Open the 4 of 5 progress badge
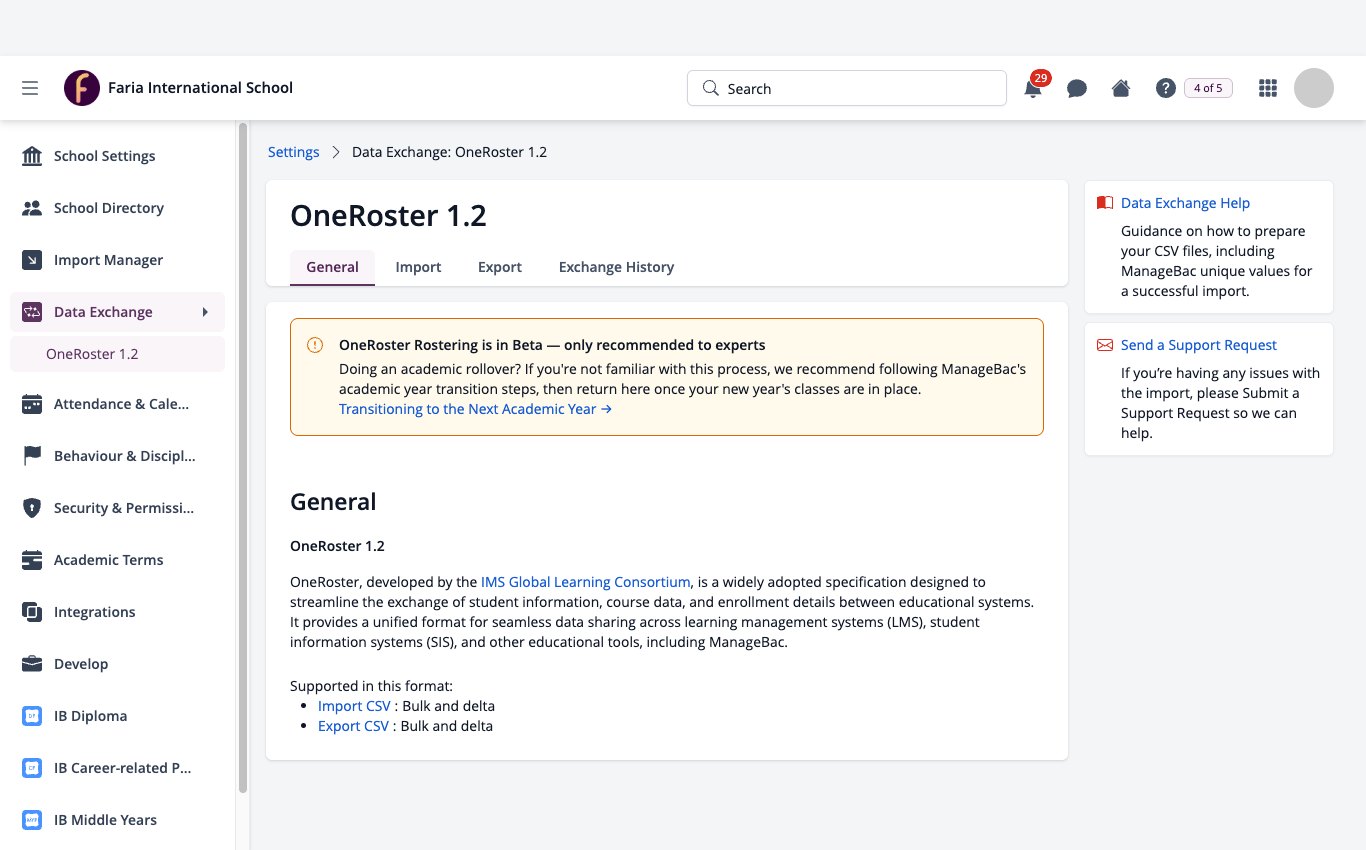Screen dimensions: 1366x850 (x=1208, y=88)
